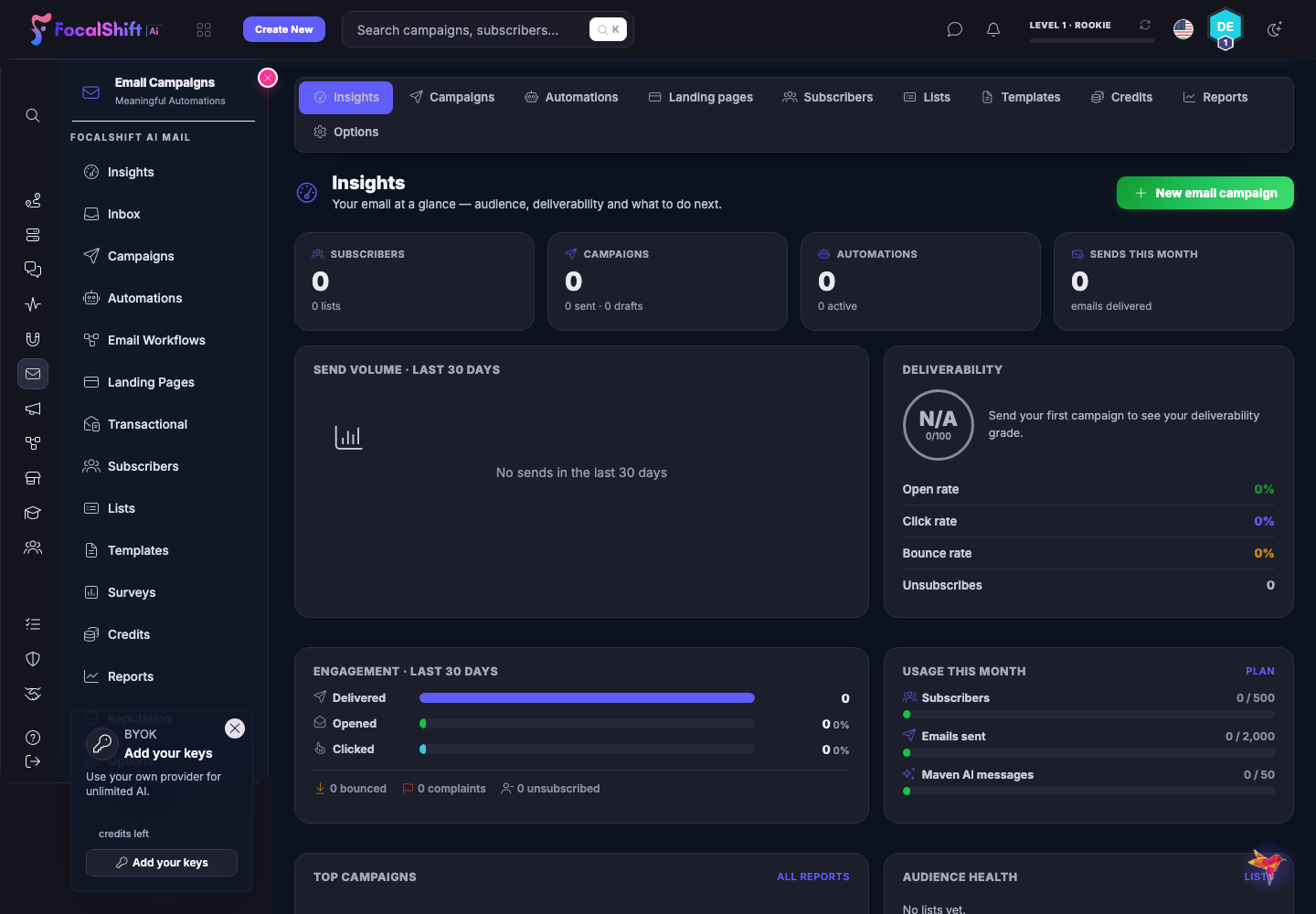Open the checklist icon in left rail
This screenshot has height=914, width=1316.
click(x=33, y=624)
